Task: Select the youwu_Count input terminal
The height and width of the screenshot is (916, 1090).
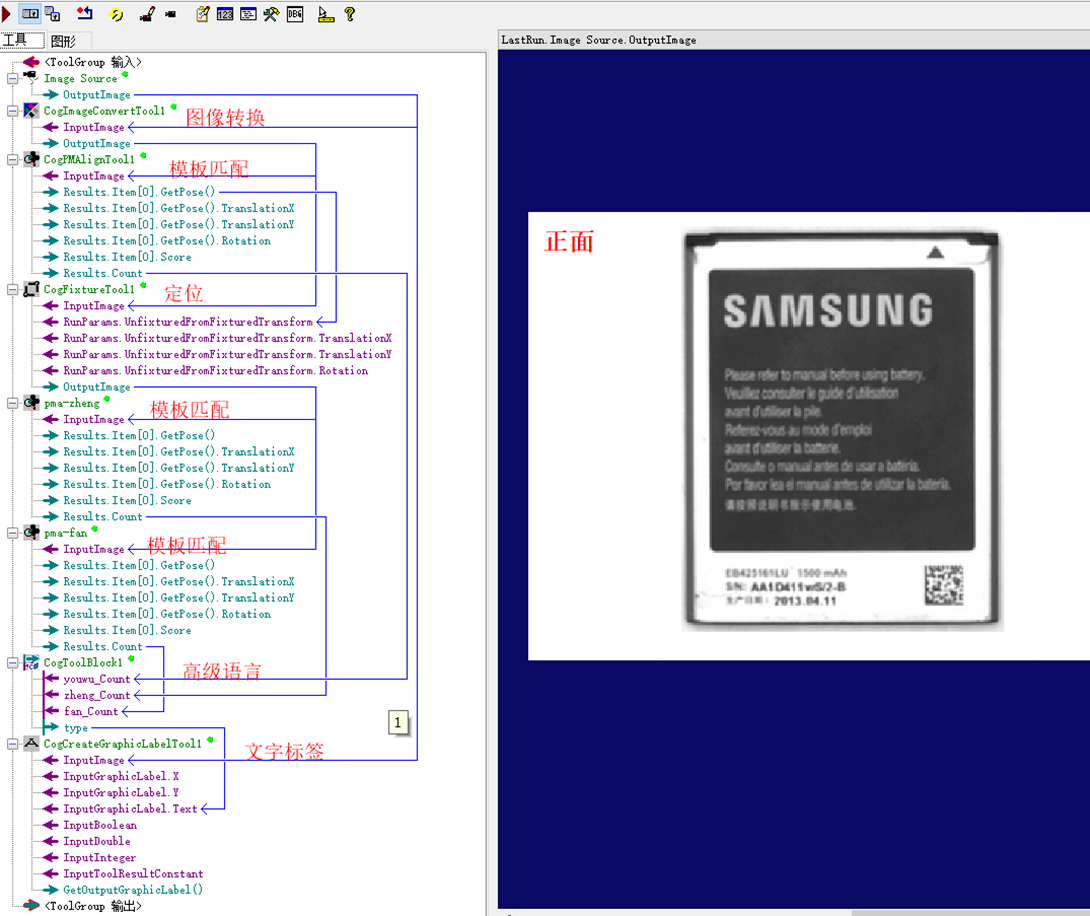Action: (x=97, y=679)
